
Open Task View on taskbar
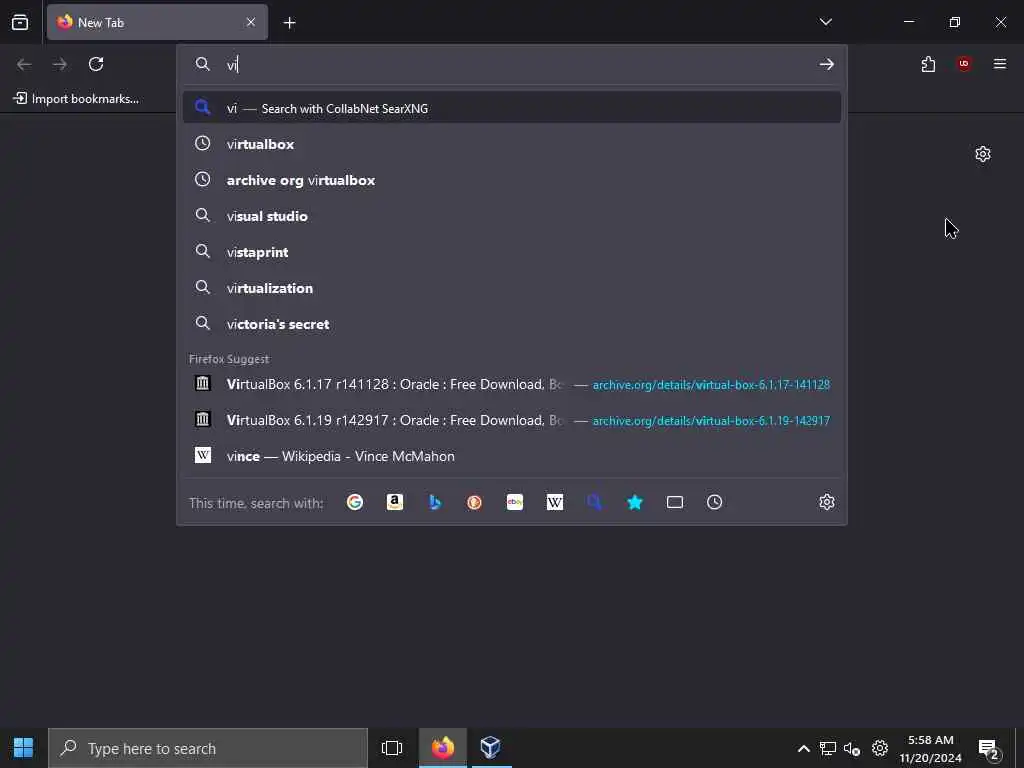(x=392, y=748)
